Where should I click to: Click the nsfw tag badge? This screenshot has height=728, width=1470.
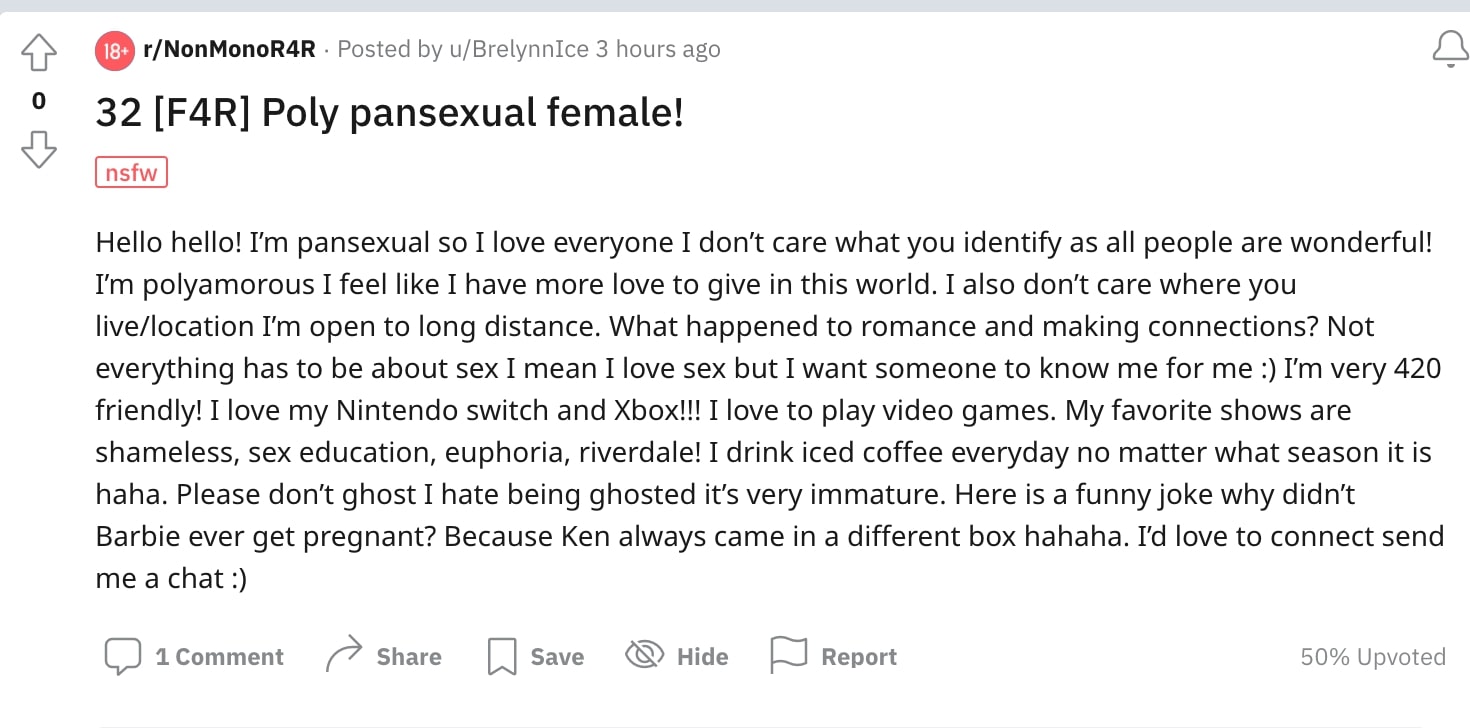click(131, 172)
